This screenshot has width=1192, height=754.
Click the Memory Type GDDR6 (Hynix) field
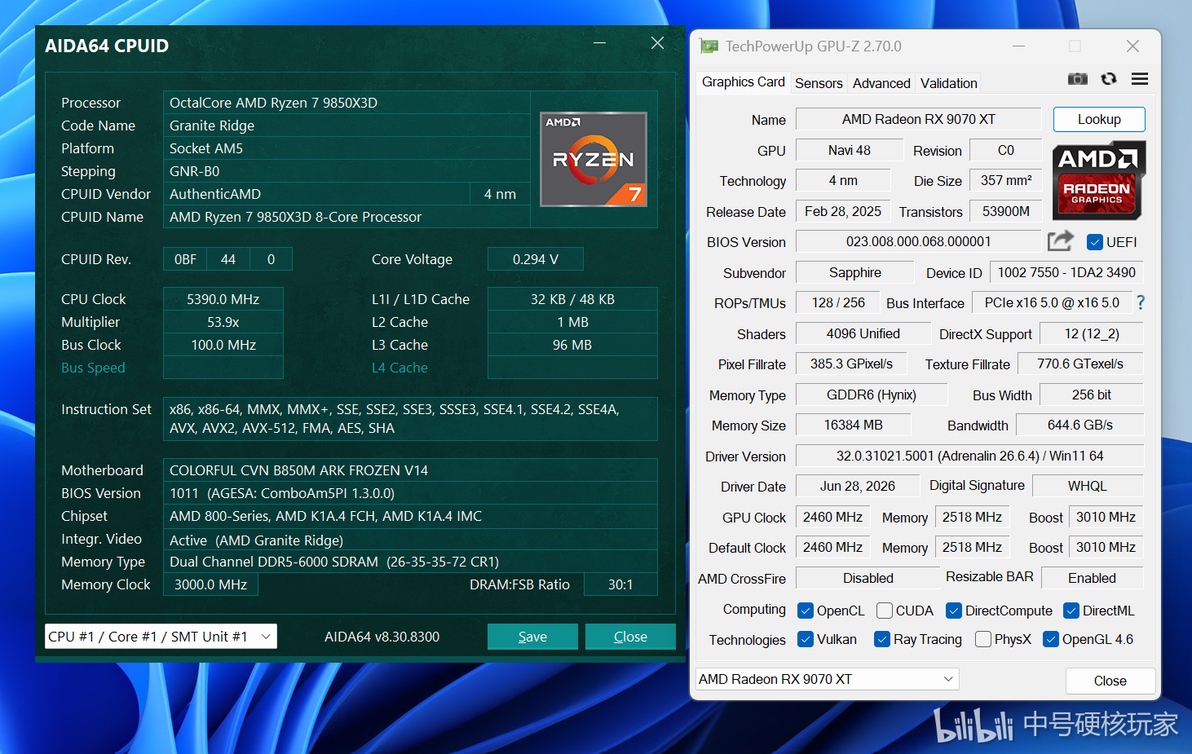pyautogui.click(x=871, y=394)
